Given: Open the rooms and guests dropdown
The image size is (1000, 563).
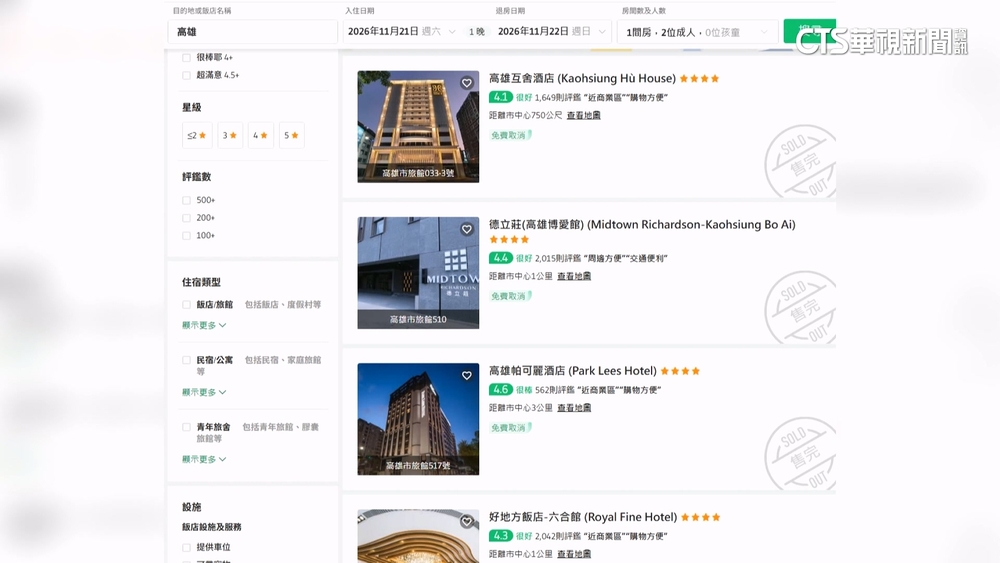Looking at the screenshot, I should point(697,32).
